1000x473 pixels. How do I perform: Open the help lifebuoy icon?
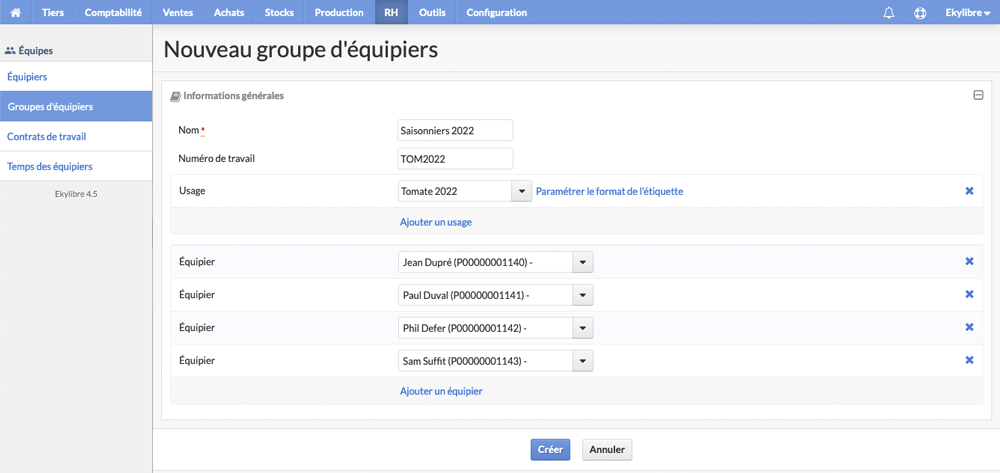click(920, 13)
